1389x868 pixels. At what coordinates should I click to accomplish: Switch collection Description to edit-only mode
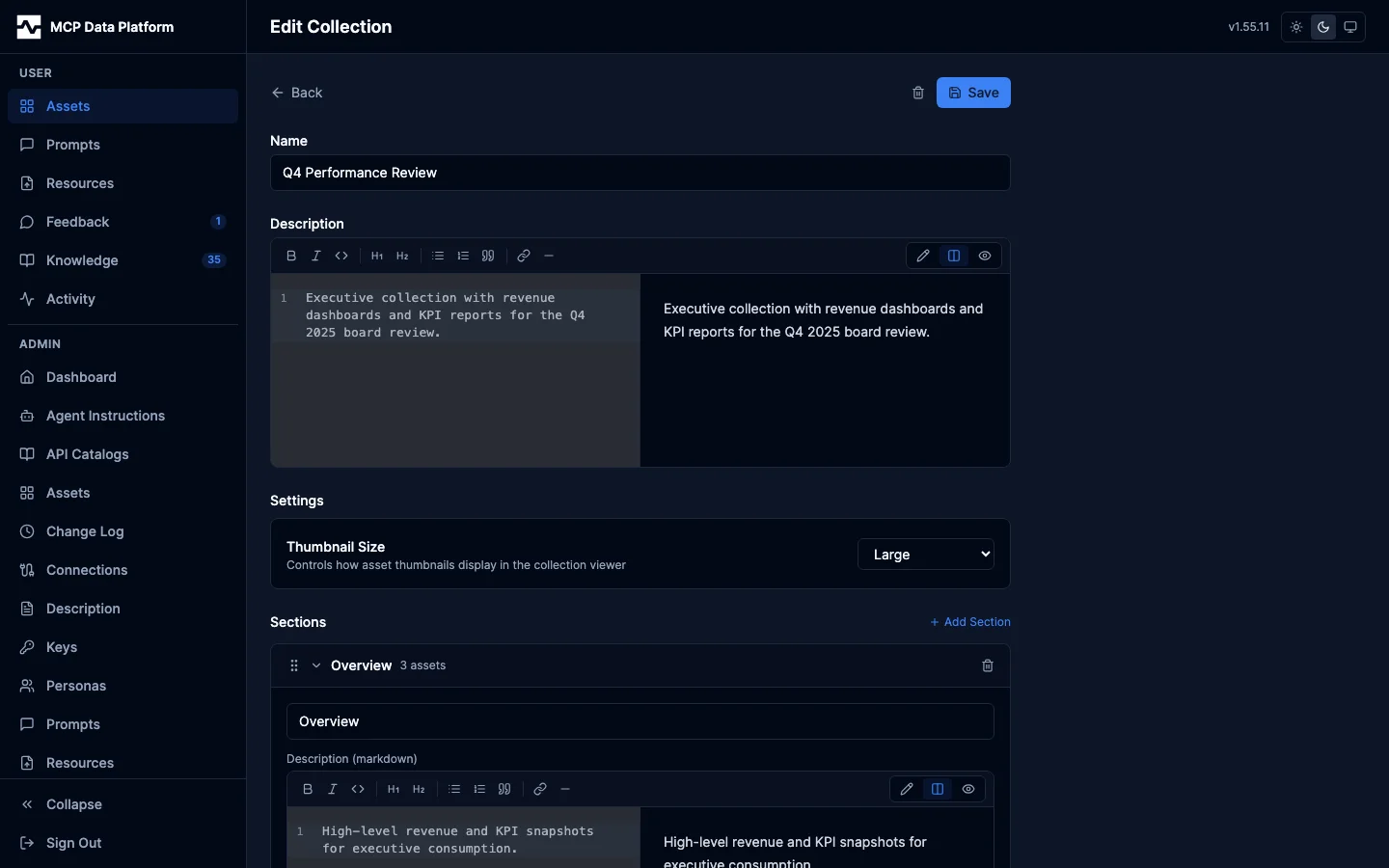click(x=923, y=256)
